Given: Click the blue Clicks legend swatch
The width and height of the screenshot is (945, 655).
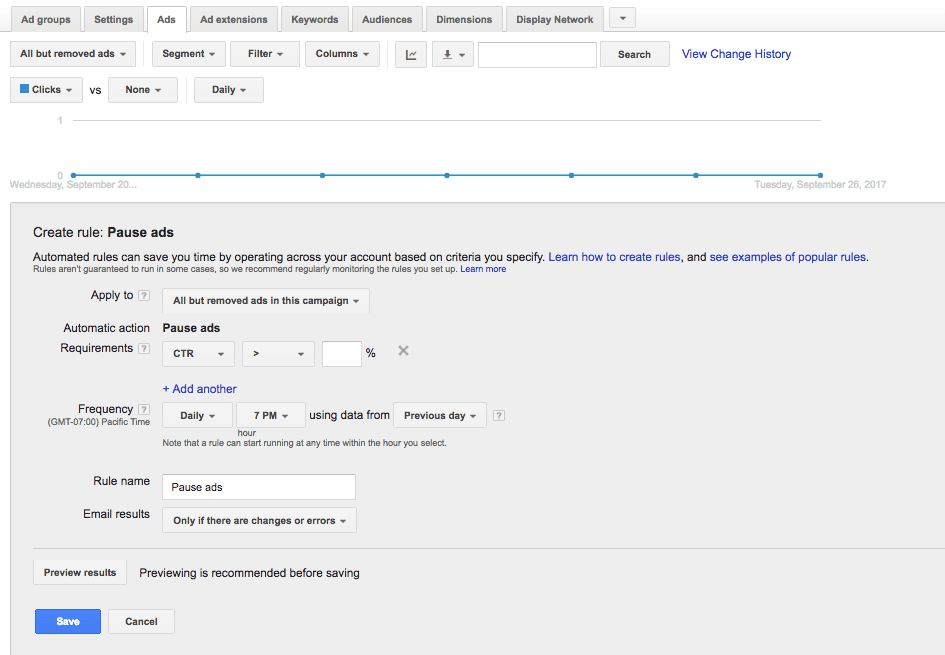Looking at the screenshot, I should pyautogui.click(x=25, y=89).
